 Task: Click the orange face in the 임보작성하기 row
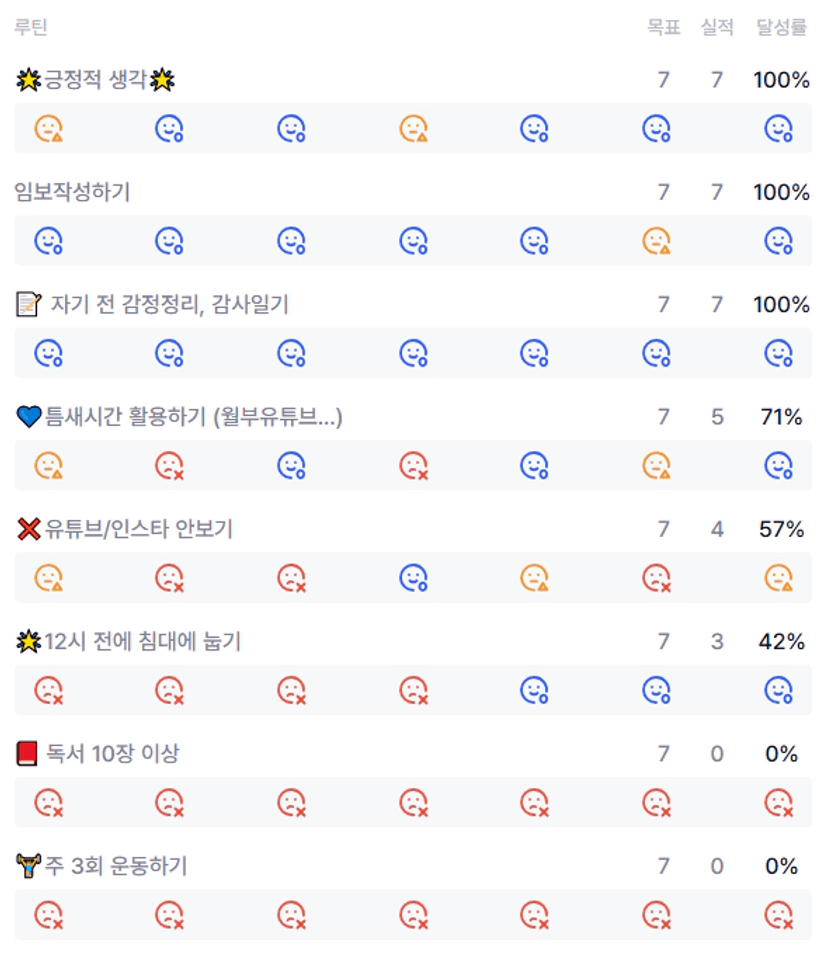tap(656, 240)
